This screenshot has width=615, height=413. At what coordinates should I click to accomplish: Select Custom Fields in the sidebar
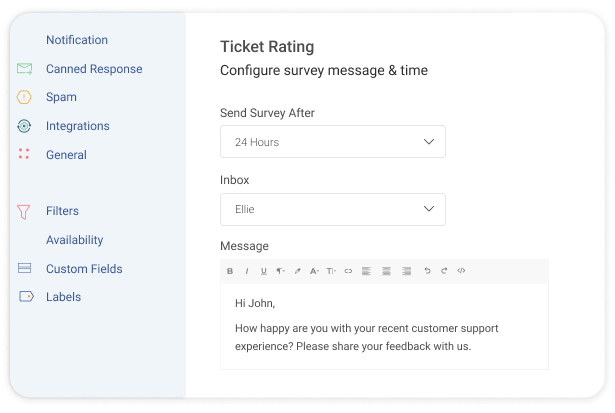(x=84, y=269)
